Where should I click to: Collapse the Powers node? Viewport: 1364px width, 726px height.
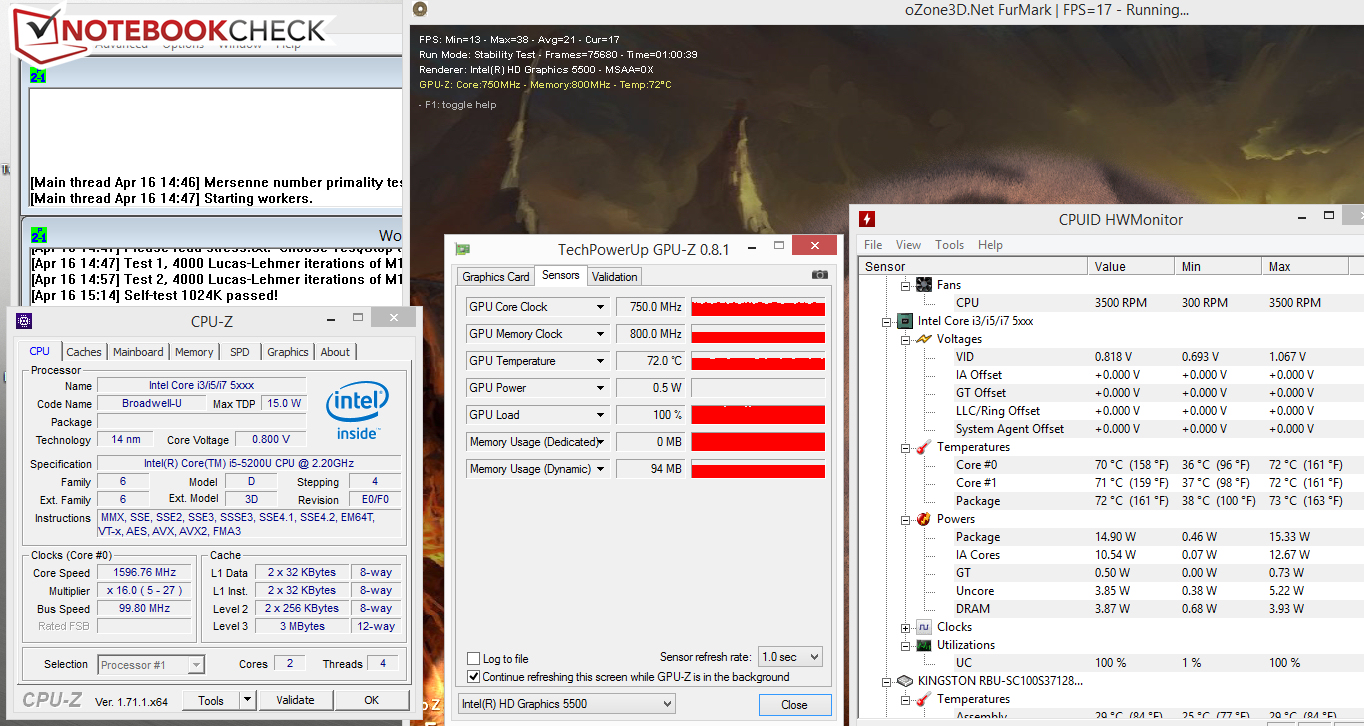click(x=905, y=519)
